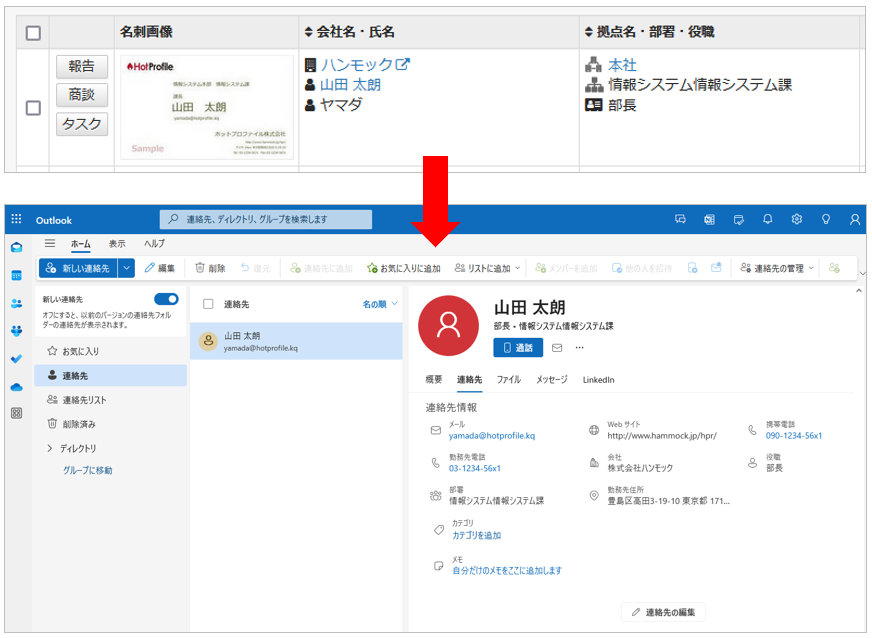Expand toolbar overflow chevron at right edge
The width and height of the screenshot is (872, 638).
click(x=863, y=273)
